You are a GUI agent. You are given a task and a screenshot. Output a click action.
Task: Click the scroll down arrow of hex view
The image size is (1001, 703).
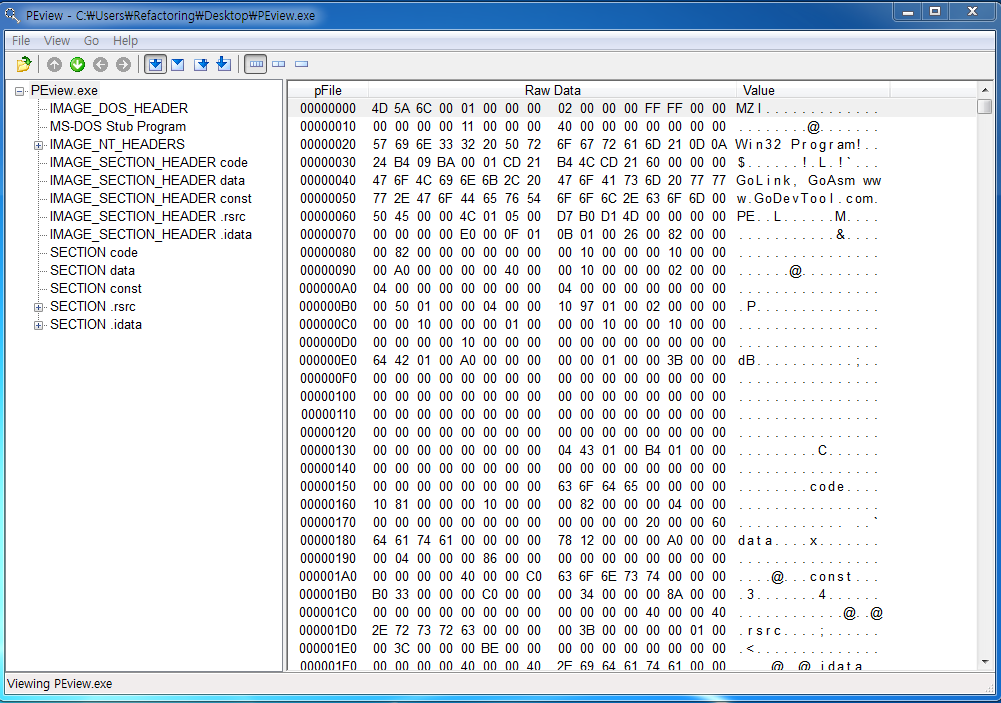click(x=985, y=662)
